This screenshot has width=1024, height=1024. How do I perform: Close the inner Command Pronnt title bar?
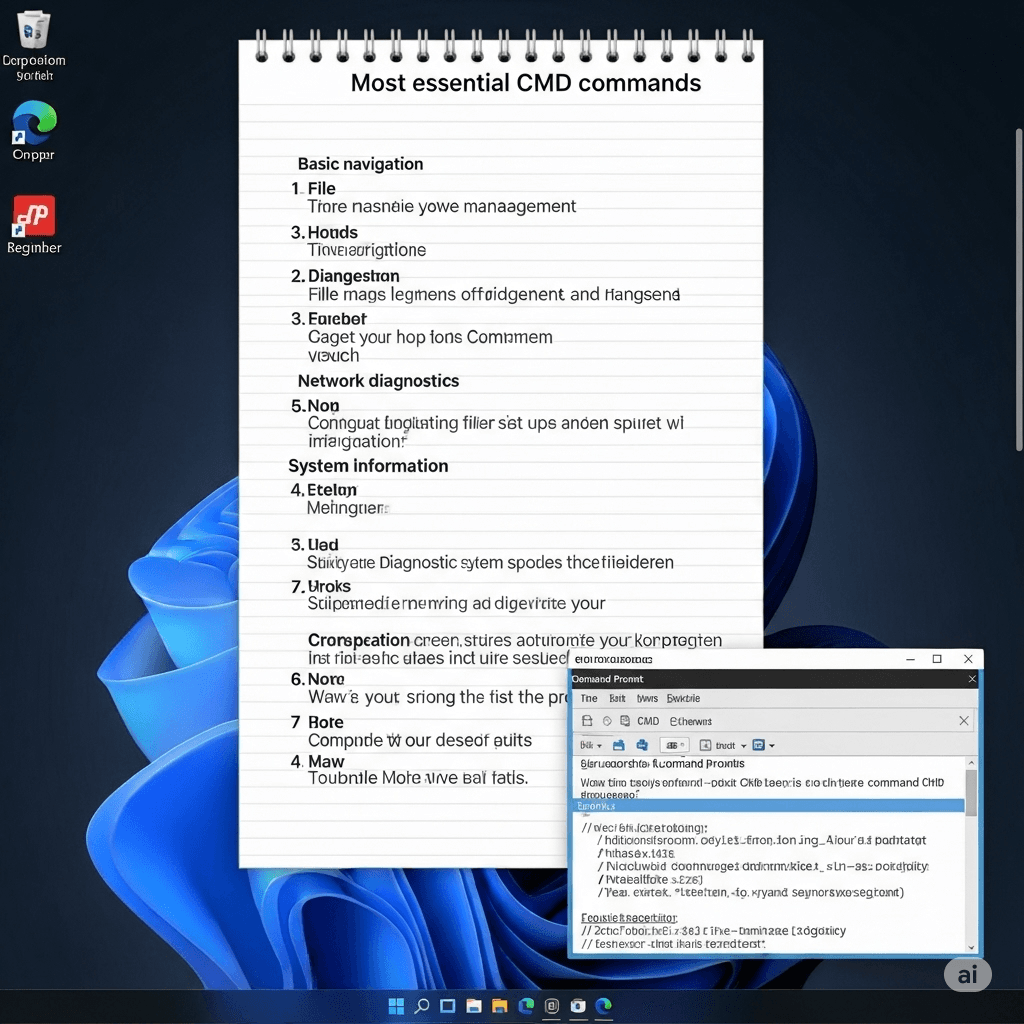(972, 679)
